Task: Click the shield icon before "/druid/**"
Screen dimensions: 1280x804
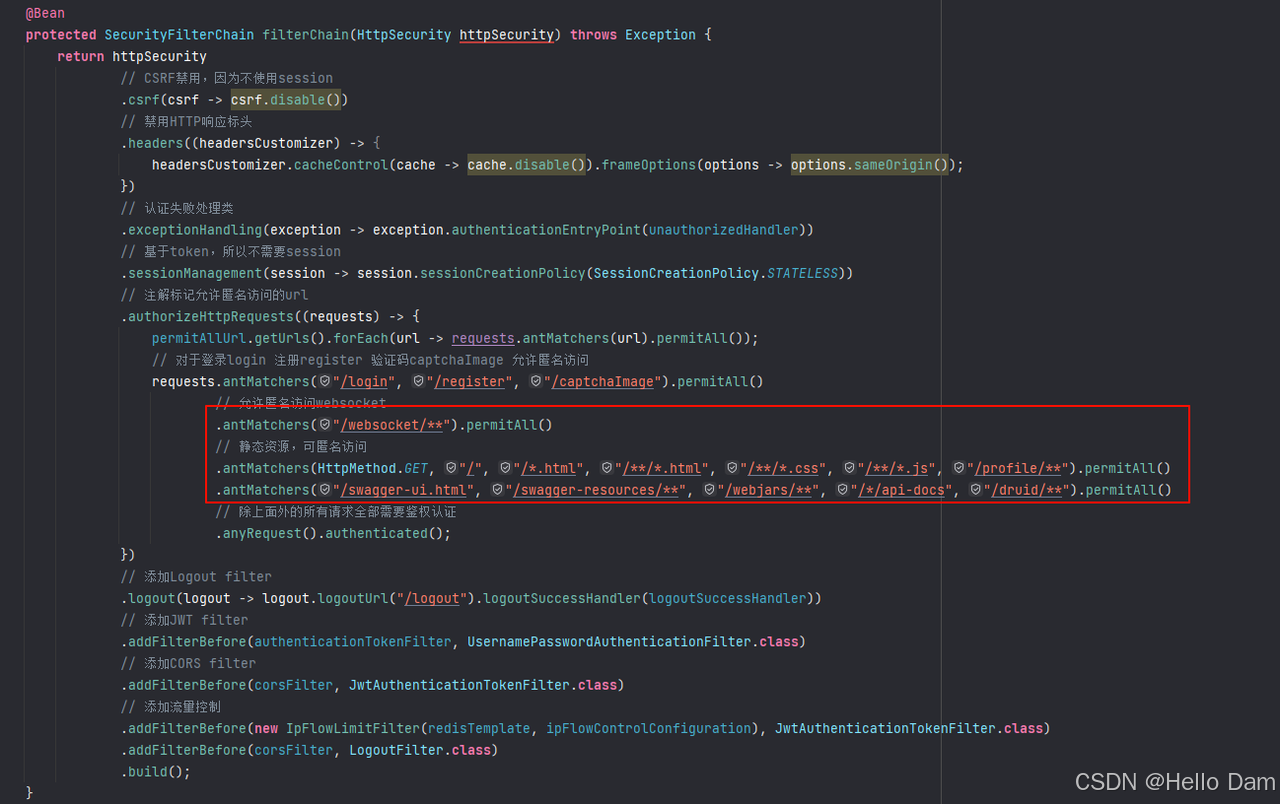Action: click(x=975, y=490)
